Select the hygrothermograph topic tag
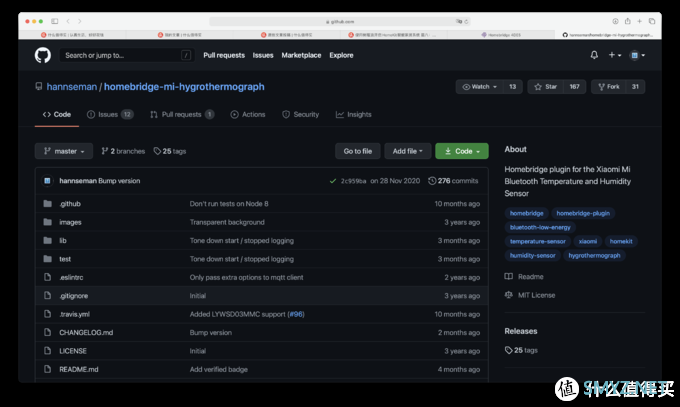 click(x=594, y=256)
